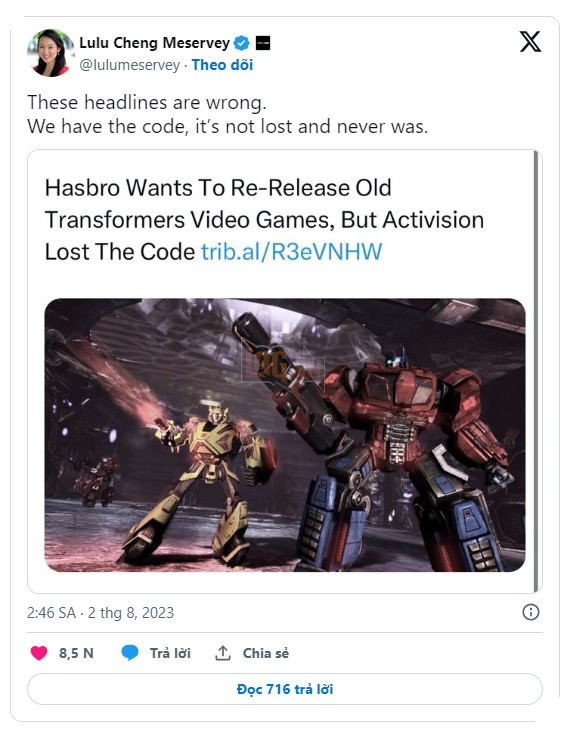The image size is (566, 731).
Task: Click the Chia sẻ text label
Action: (x=266, y=653)
